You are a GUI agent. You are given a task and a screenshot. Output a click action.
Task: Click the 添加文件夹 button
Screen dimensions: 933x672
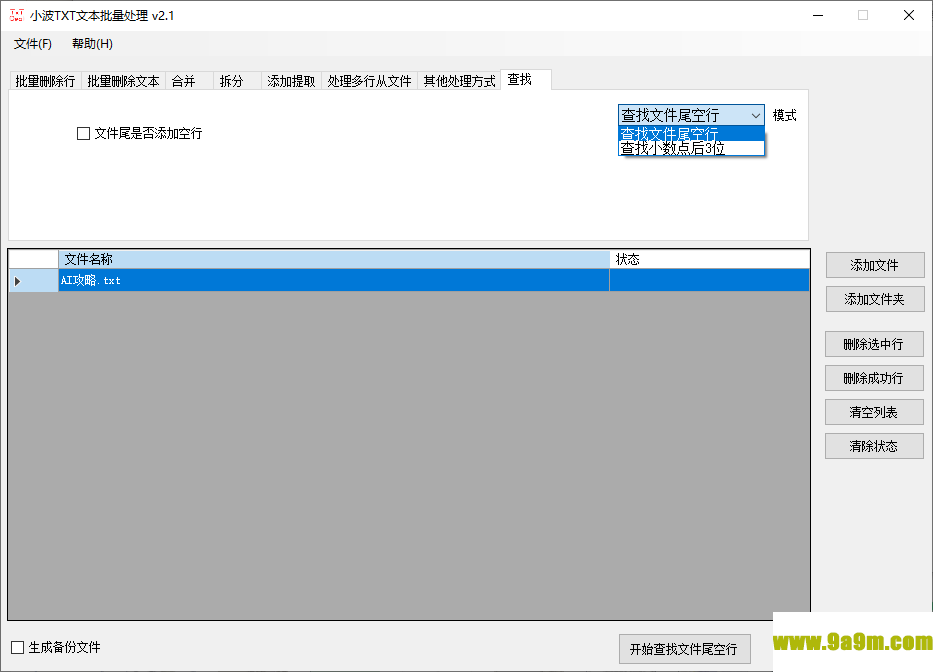point(875,299)
